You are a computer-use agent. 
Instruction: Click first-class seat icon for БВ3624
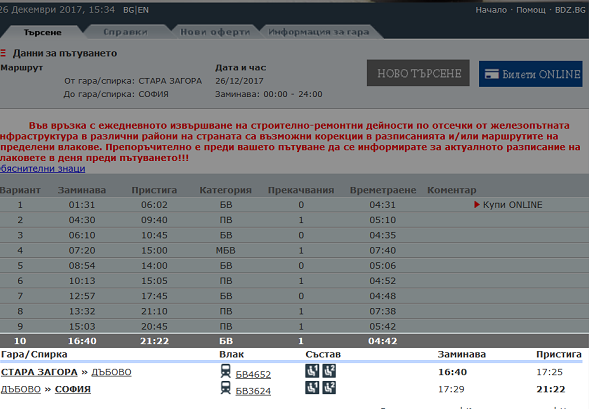312,388
